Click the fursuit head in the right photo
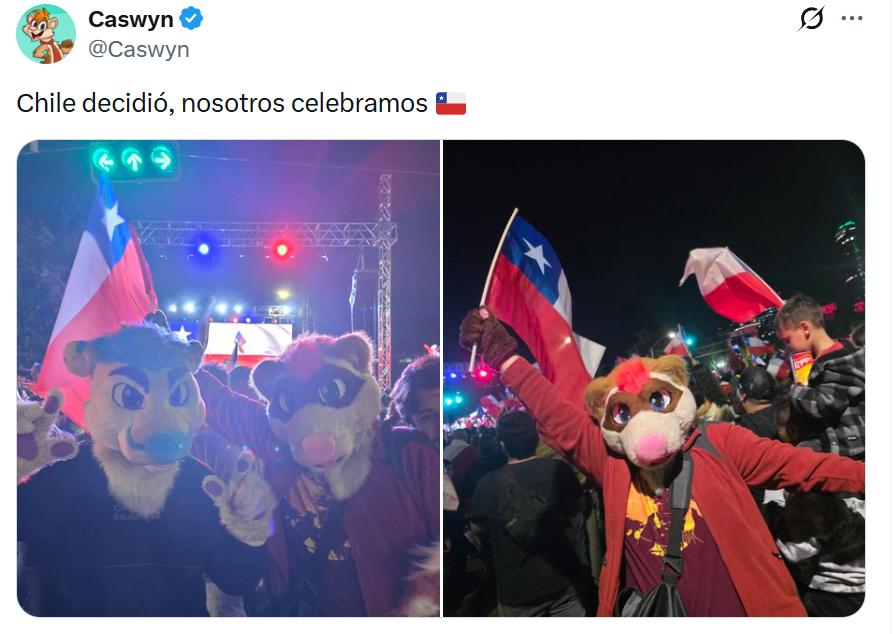 click(640, 407)
